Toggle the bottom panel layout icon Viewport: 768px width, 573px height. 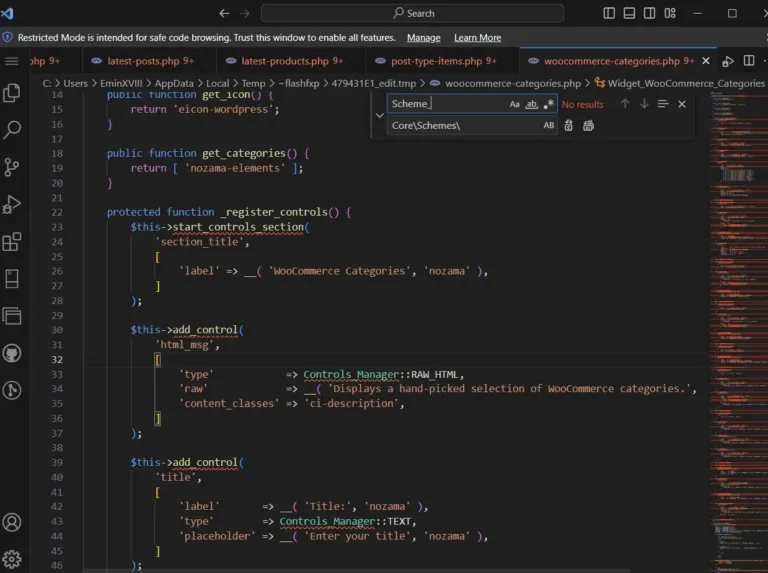tap(629, 13)
